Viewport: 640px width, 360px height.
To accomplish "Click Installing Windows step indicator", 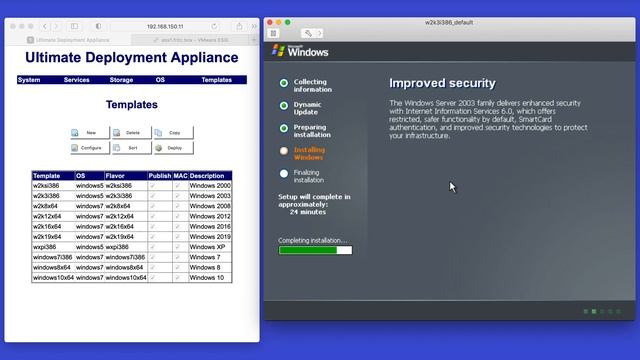I will pos(284,151).
